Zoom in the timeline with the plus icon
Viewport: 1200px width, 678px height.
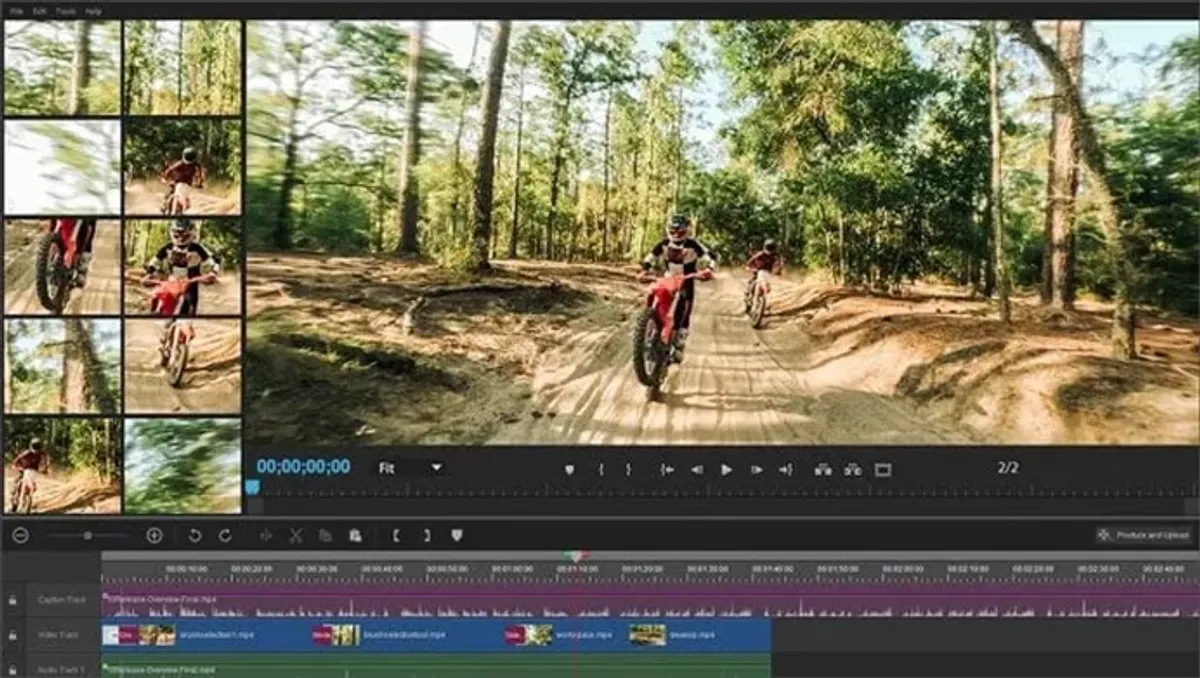click(154, 535)
